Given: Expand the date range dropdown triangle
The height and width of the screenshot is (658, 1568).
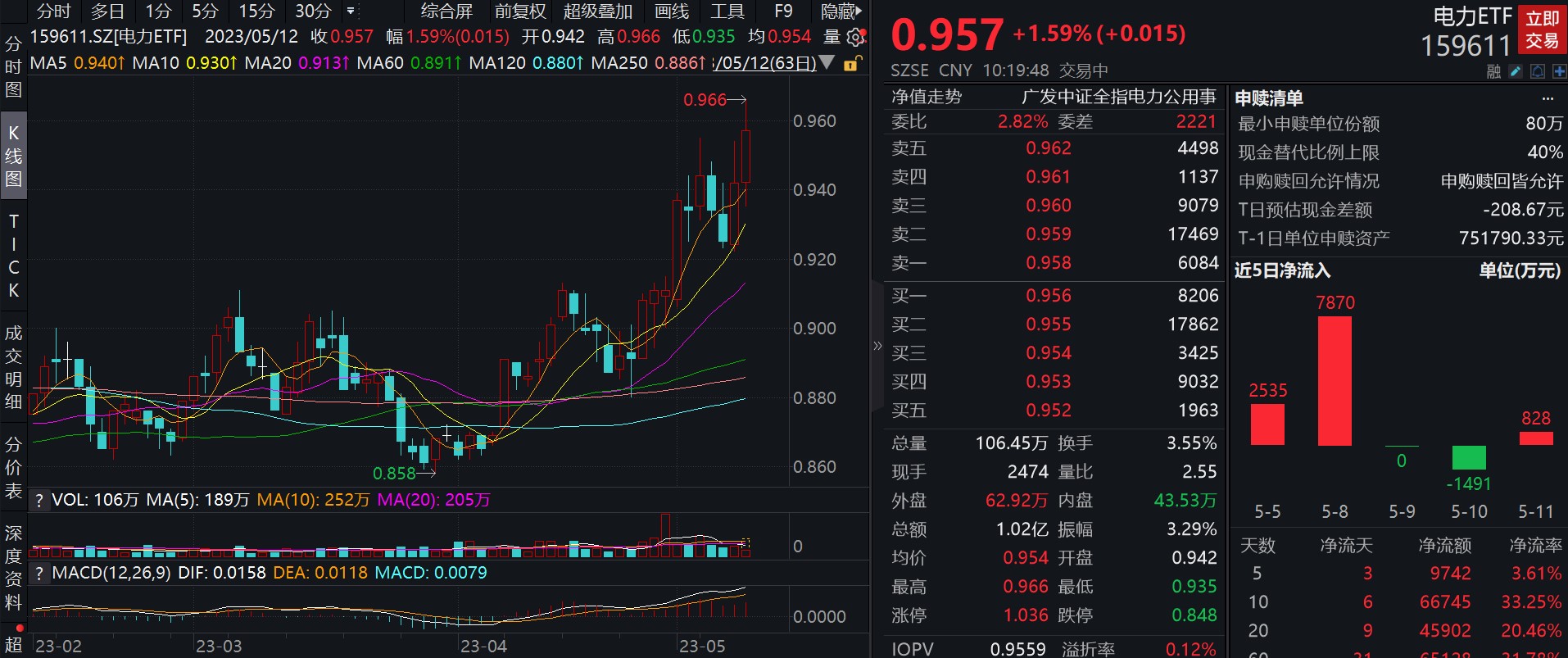Looking at the screenshot, I should (x=827, y=62).
